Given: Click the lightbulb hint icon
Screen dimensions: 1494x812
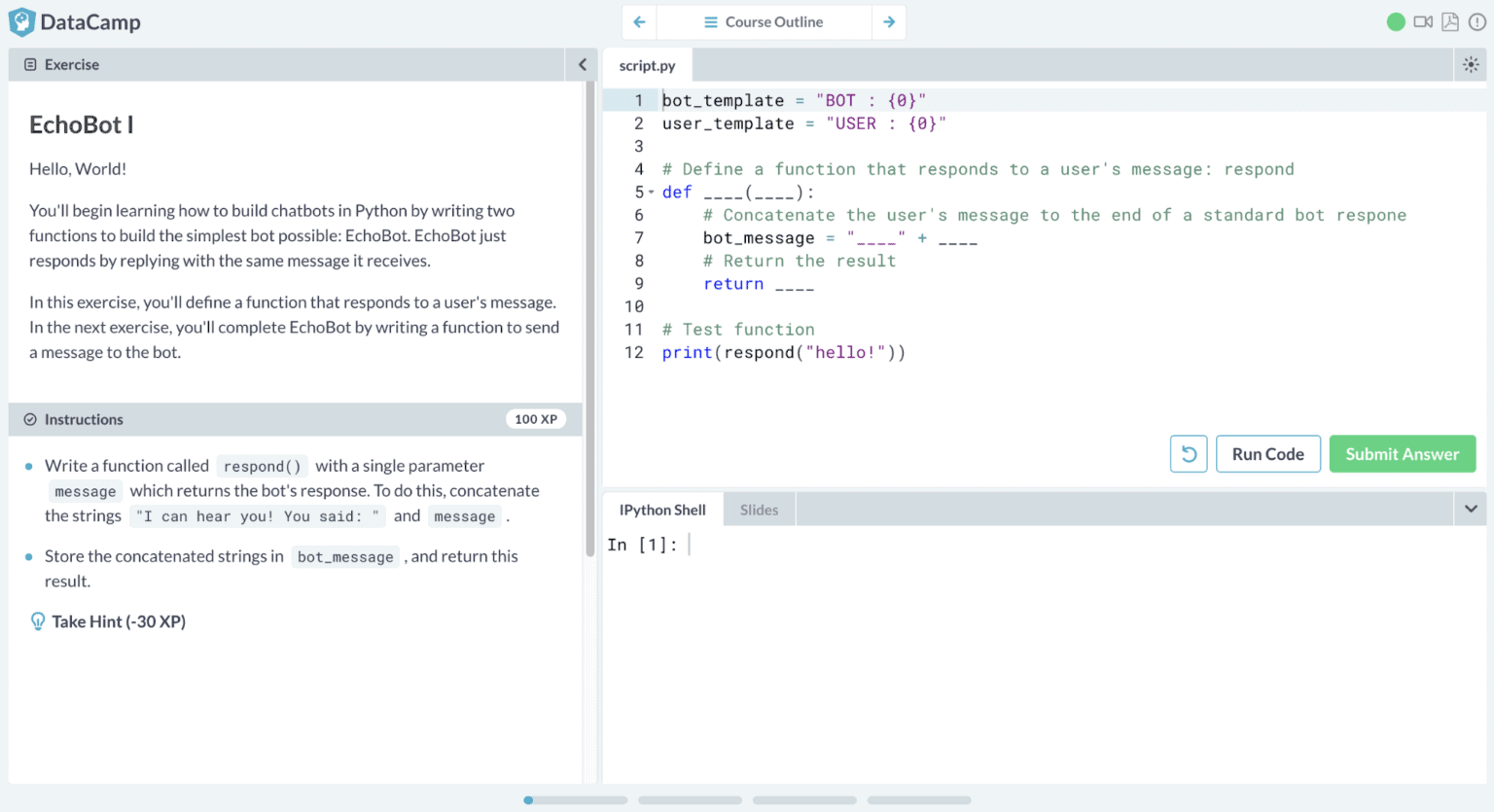Looking at the screenshot, I should (x=38, y=621).
